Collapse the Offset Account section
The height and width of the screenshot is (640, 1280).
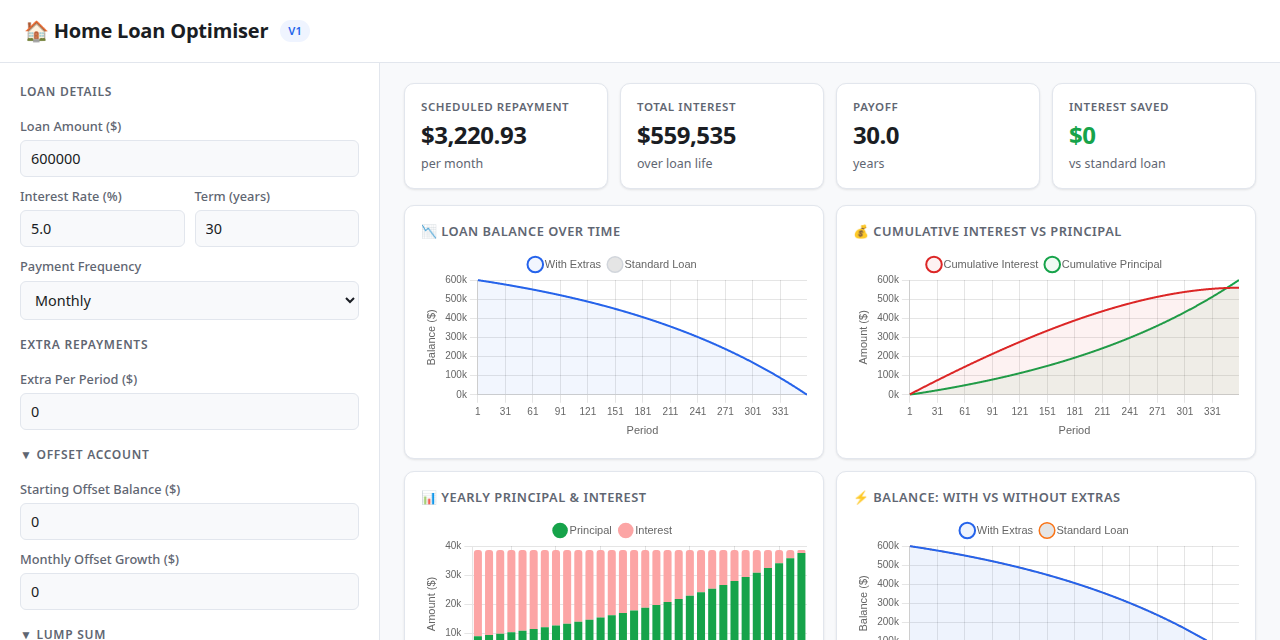click(85, 455)
